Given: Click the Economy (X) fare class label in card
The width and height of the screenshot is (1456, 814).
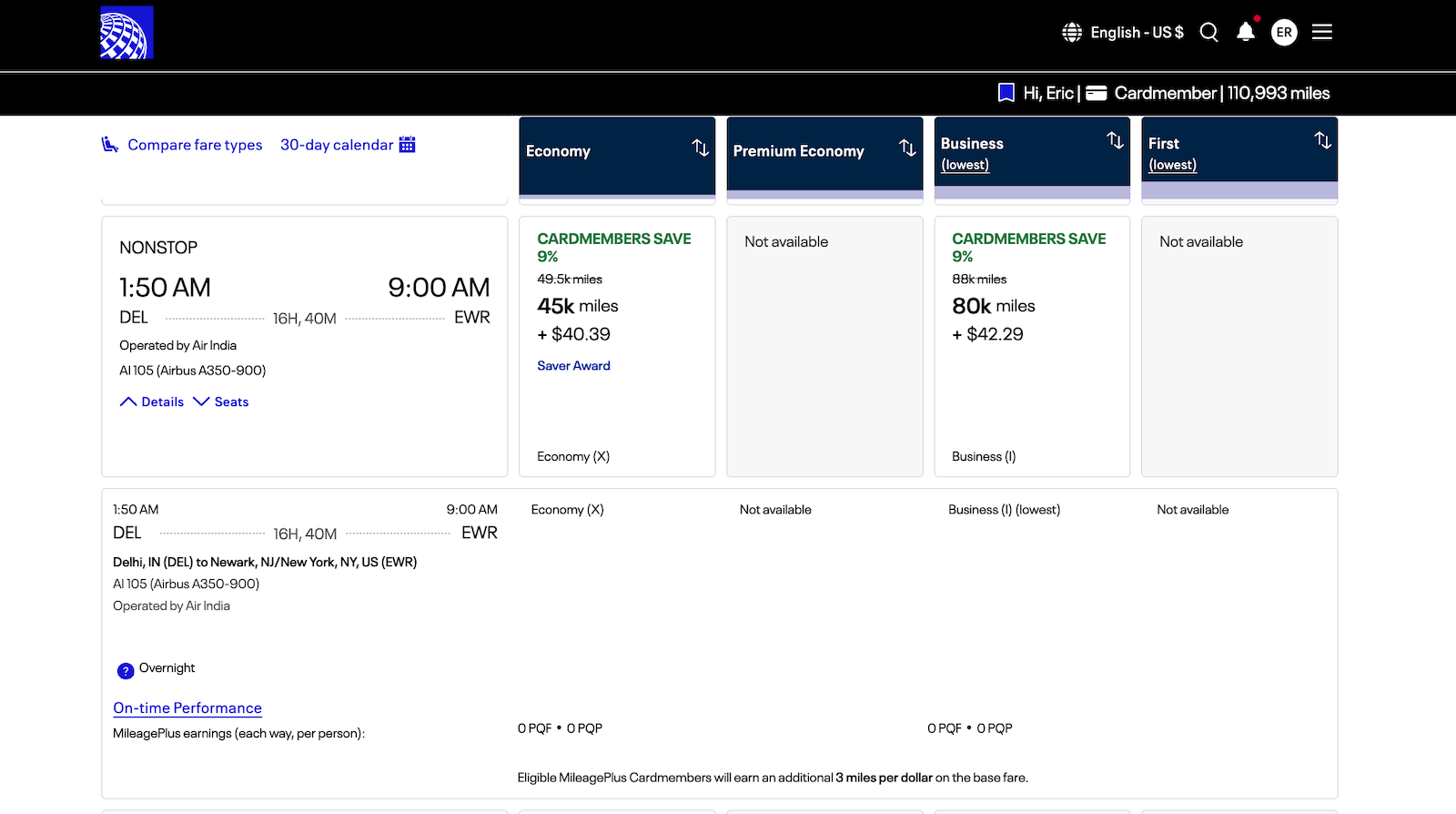Looking at the screenshot, I should pos(573,457).
